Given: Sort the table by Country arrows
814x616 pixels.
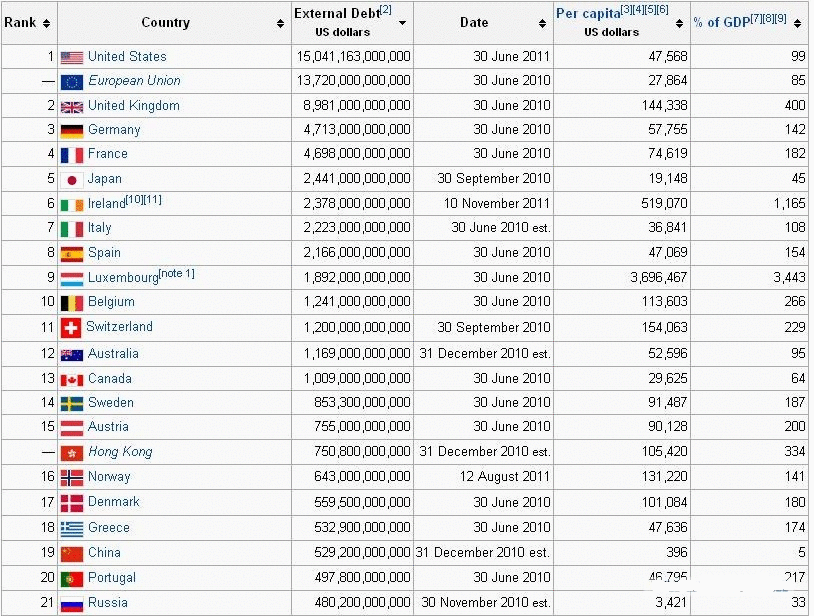Looking at the screenshot, I should [280, 23].
